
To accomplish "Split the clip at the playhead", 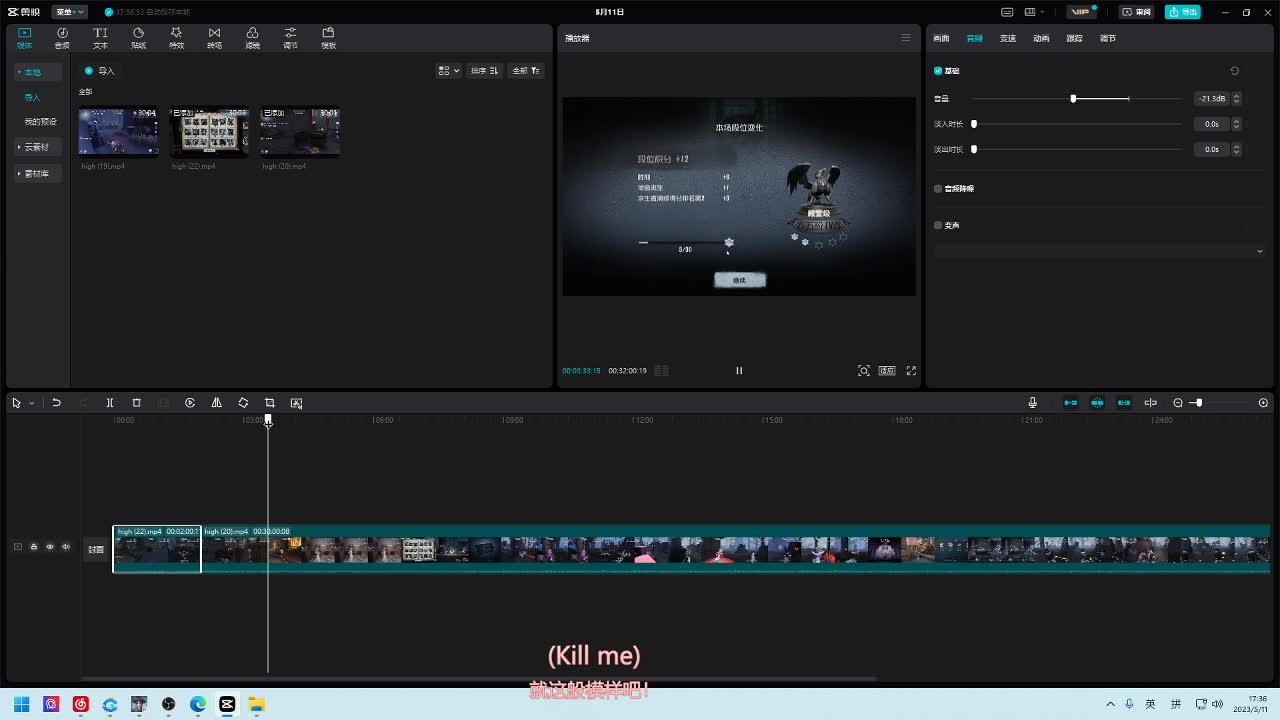I will [x=110, y=403].
